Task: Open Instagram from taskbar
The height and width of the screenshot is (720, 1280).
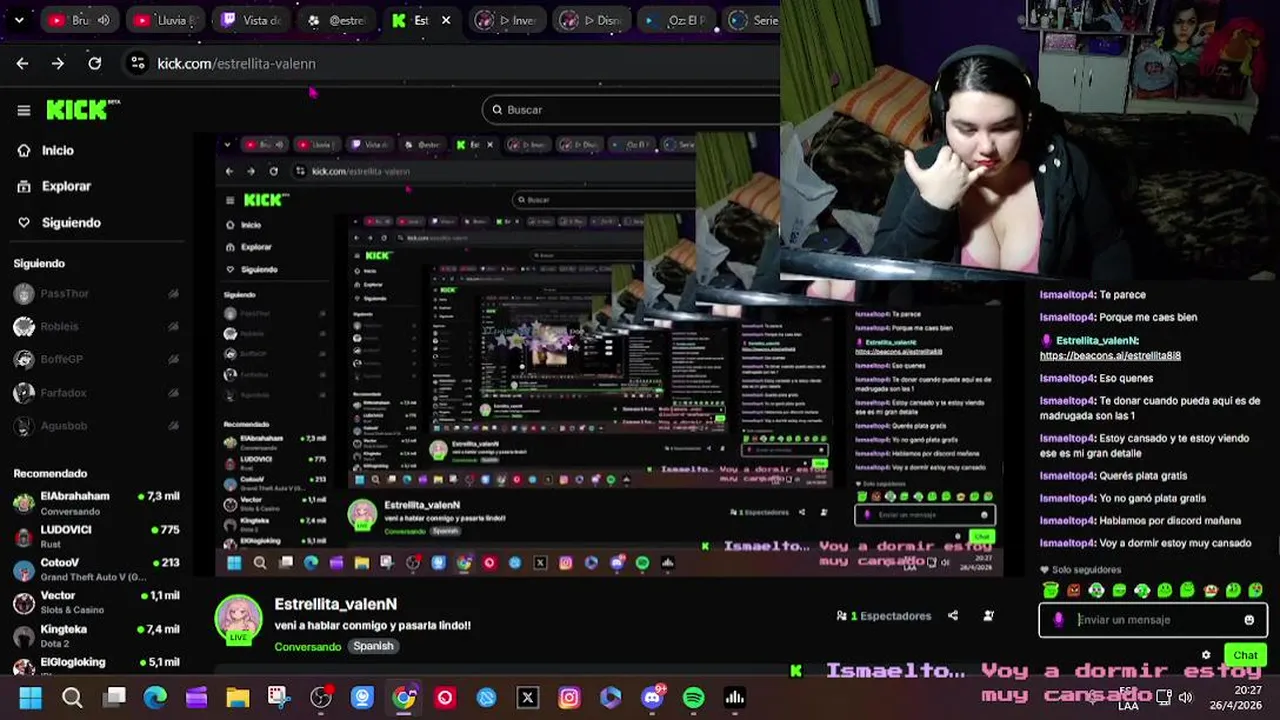Action: (569, 698)
